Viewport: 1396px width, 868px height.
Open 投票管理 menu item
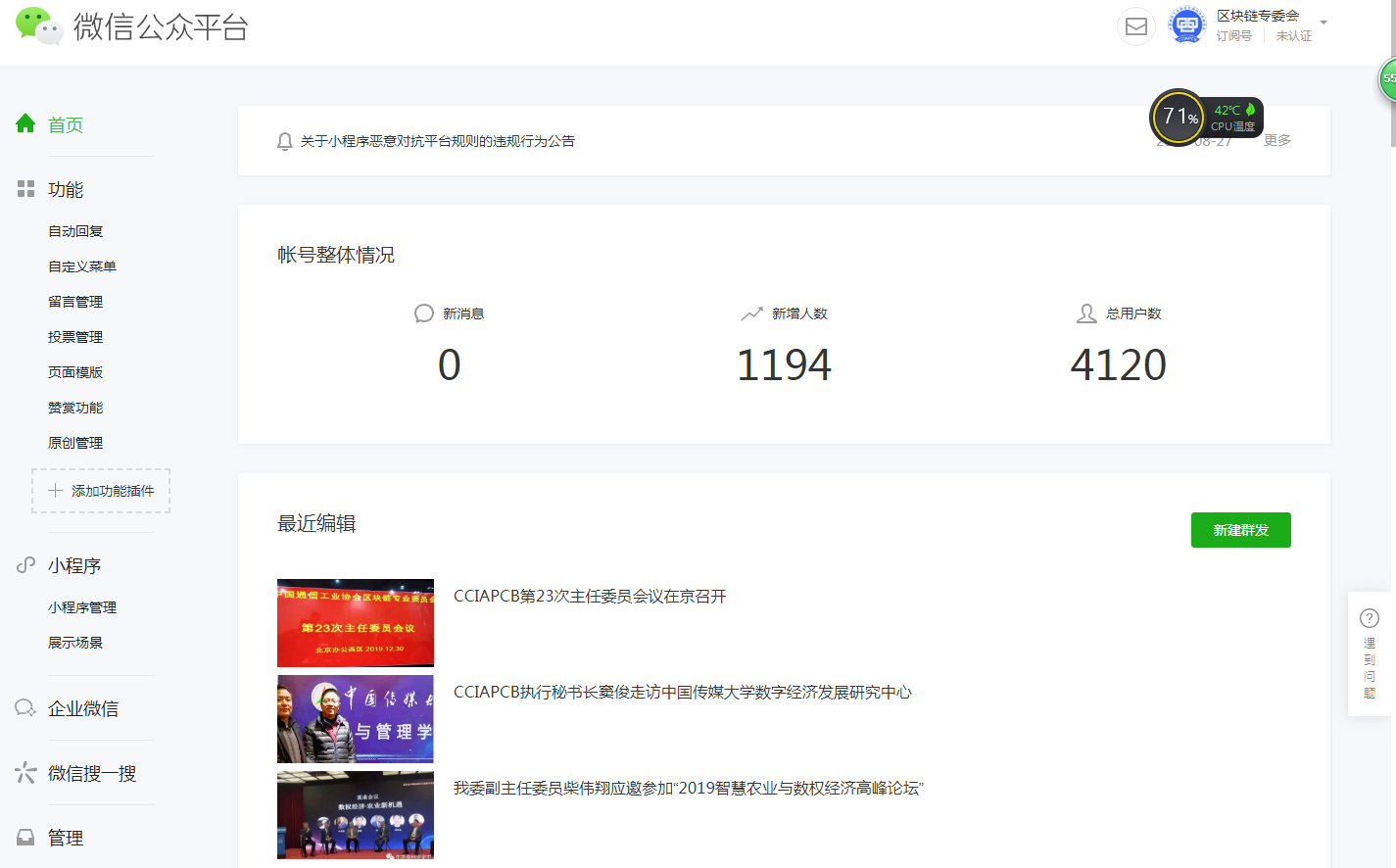(75, 337)
